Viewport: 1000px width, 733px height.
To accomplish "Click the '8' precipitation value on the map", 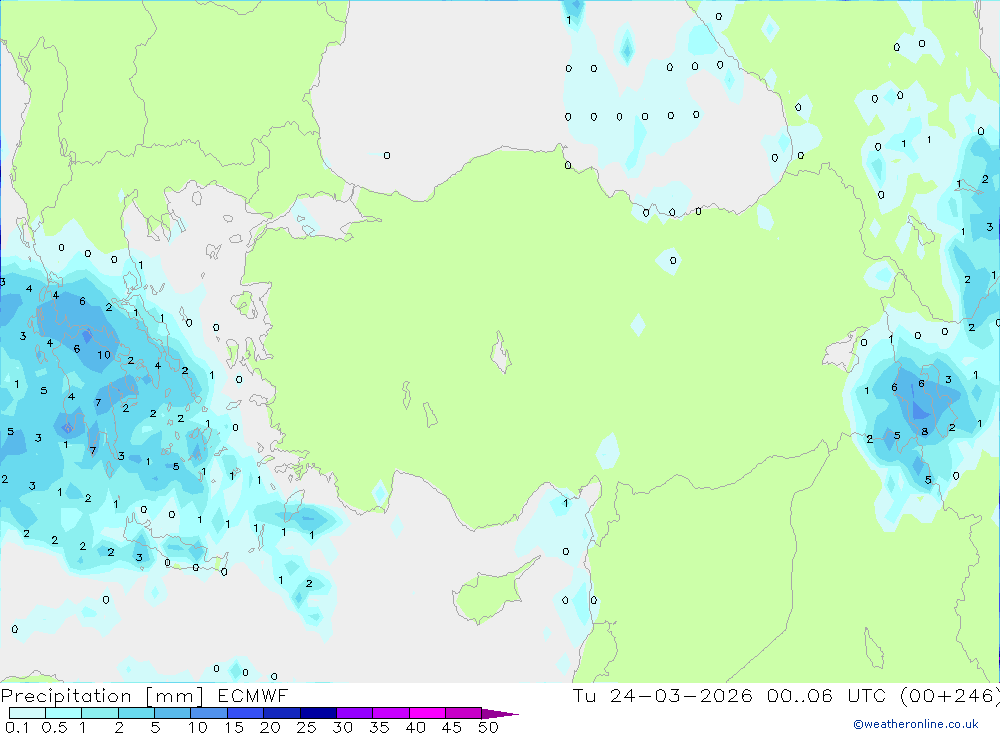I will coord(925,432).
